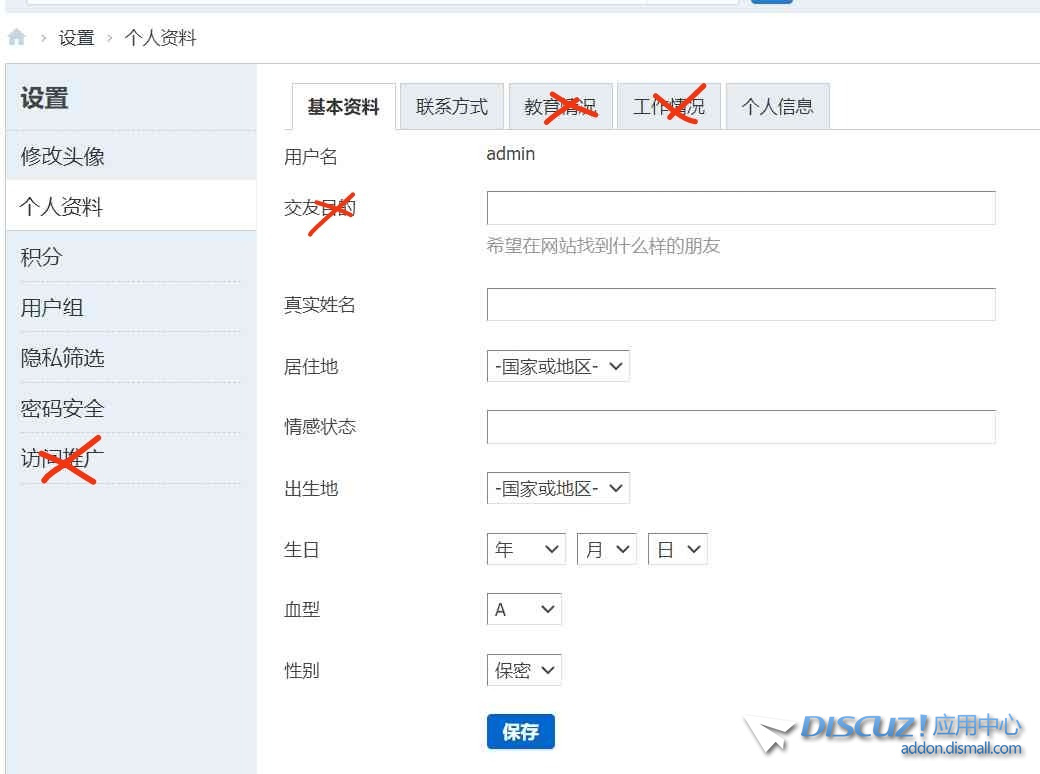Image resolution: width=1040 pixels, height=774 pixels.
Task: Click the 真实姓名 text field
Action: click(x=740, y=305)
